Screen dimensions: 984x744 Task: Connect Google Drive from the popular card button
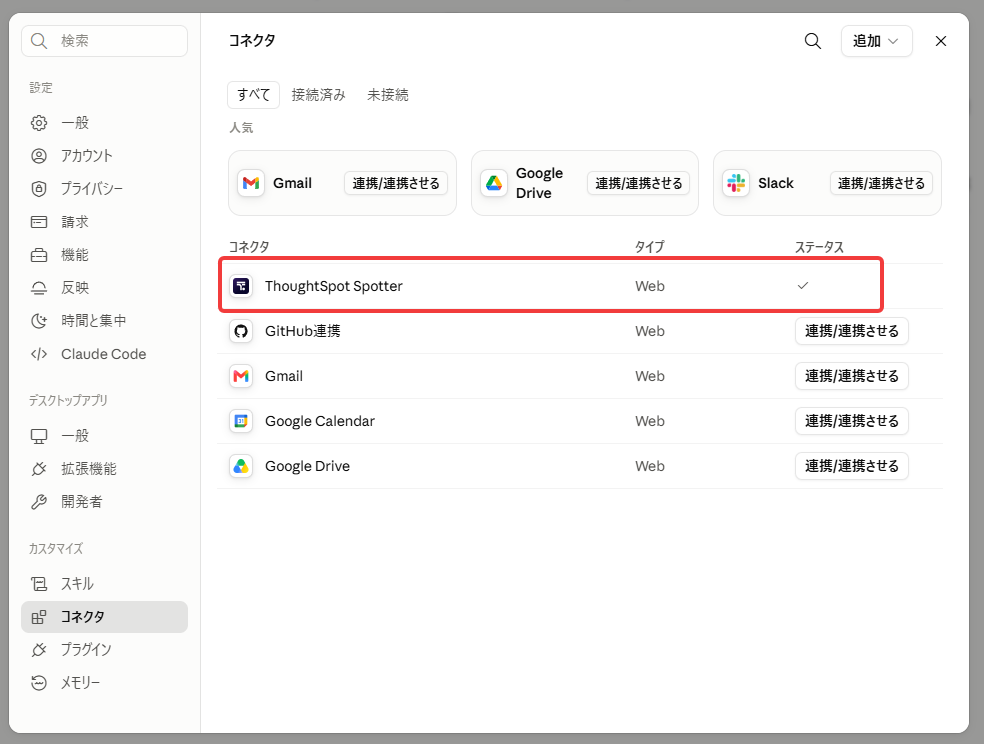point(638,183)
